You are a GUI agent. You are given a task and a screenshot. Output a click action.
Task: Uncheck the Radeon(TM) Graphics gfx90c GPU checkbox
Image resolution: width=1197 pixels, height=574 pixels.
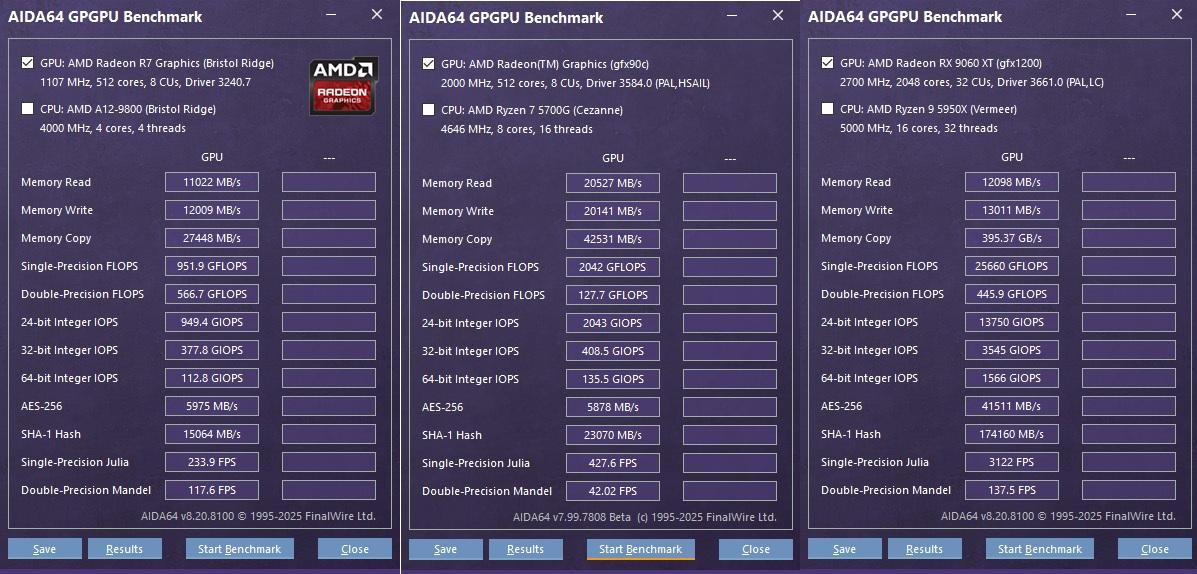pyautogui.click(x=428, y=63)
